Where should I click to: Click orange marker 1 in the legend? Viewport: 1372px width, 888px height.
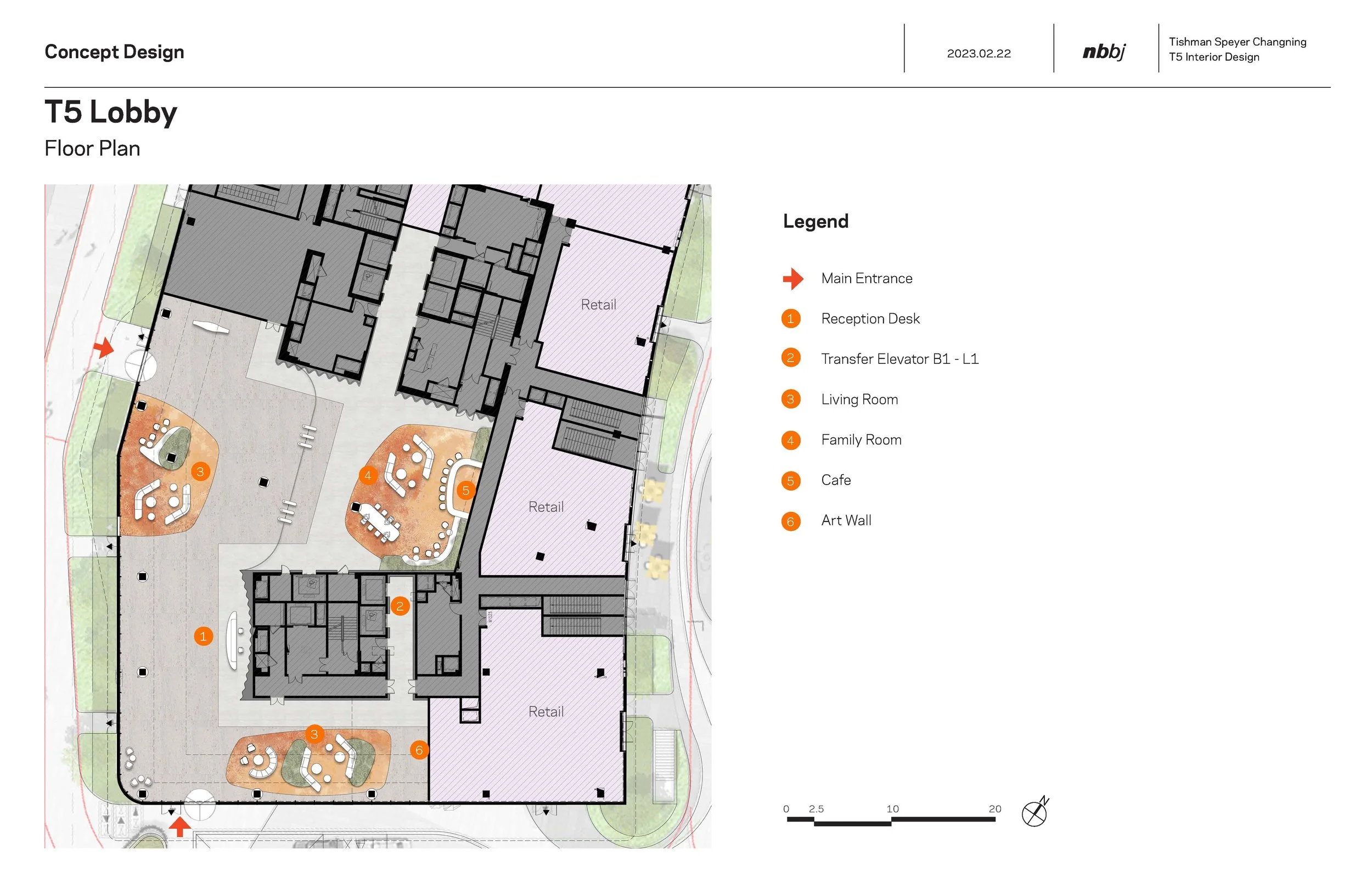(x=790, y=319)
